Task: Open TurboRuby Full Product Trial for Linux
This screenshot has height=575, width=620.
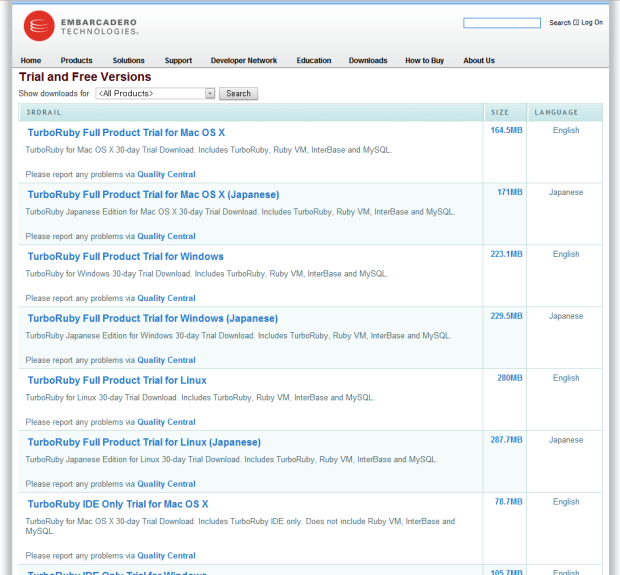Action: tap(117, 380)
